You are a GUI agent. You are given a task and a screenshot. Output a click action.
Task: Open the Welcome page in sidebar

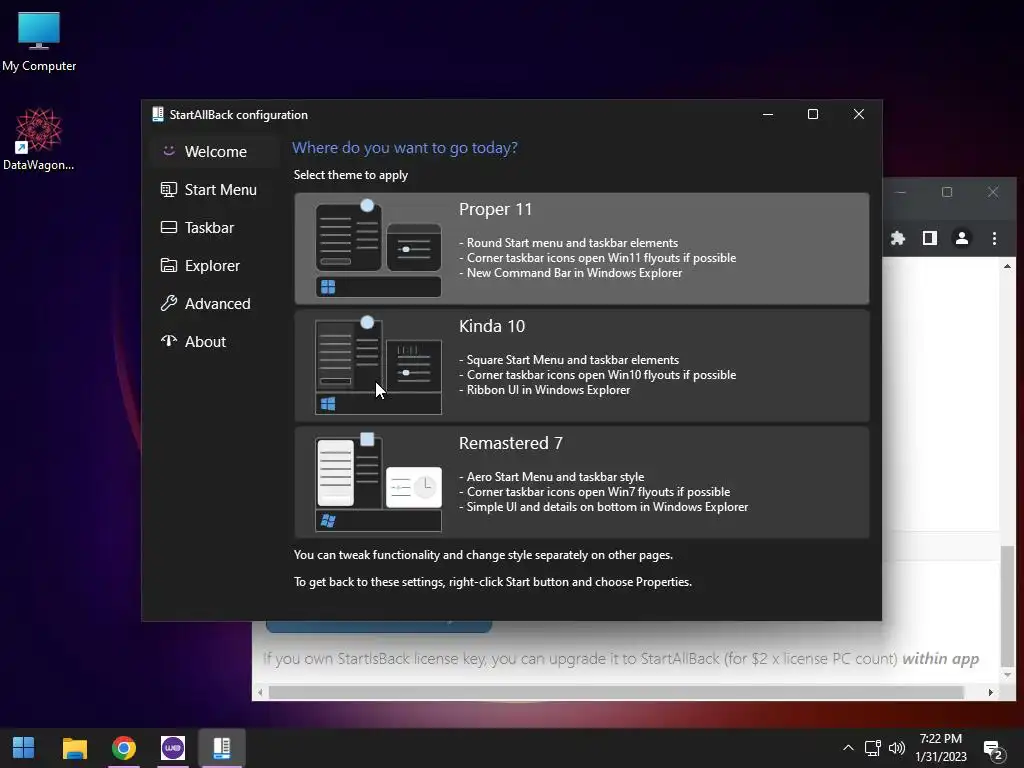click(214, 152)
